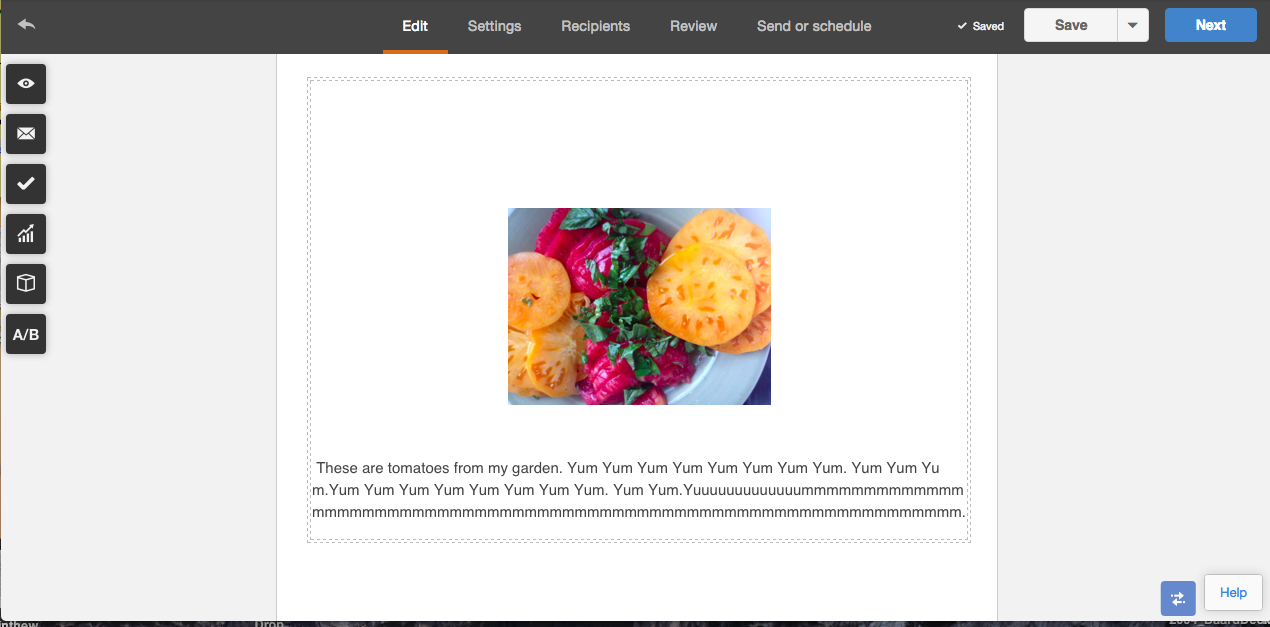This screenshot has height=627, width=1270.
Task: Click the checkmark icon in sidebar
Action: point(26,184)
